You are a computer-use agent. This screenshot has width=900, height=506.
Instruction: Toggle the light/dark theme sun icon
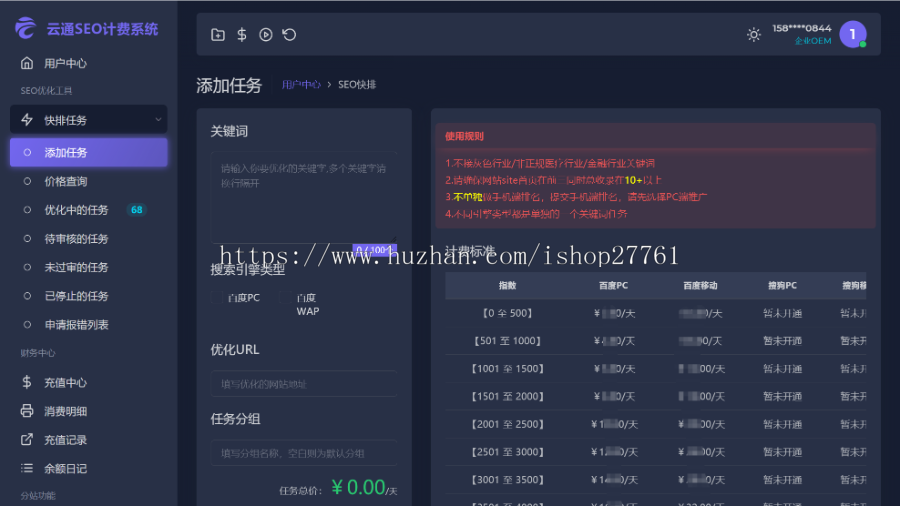[754, 34]
